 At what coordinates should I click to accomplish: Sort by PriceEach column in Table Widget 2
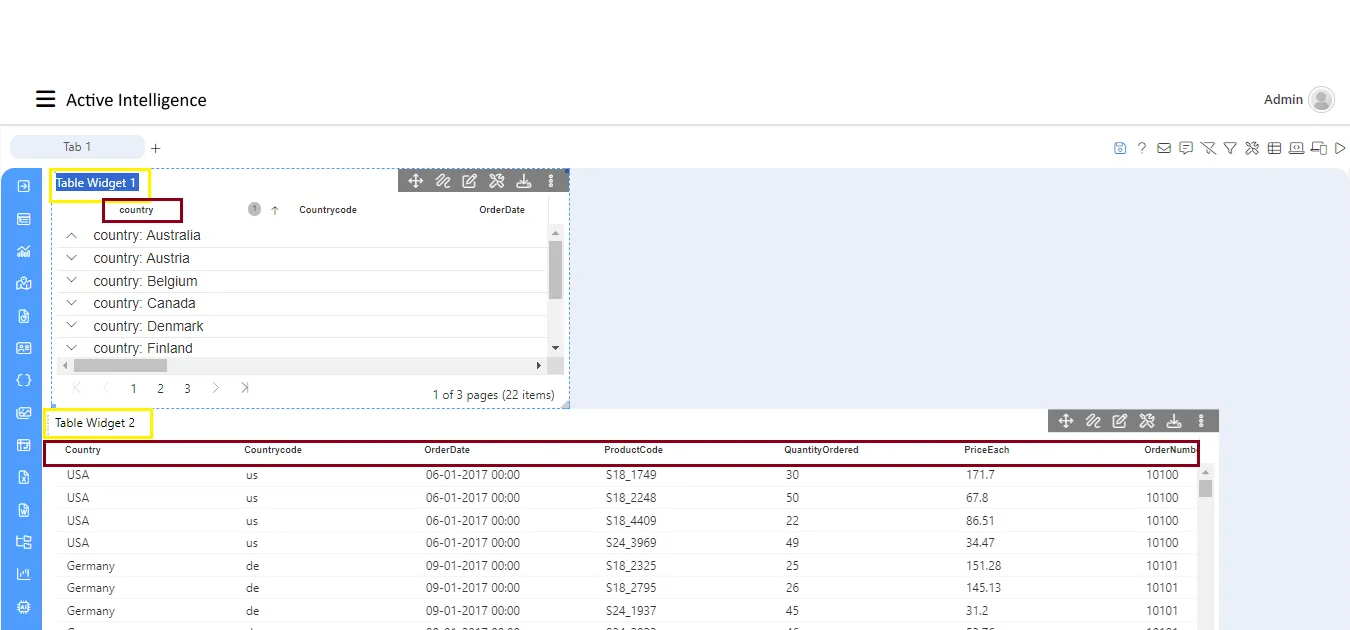click(x=986, y=450)
